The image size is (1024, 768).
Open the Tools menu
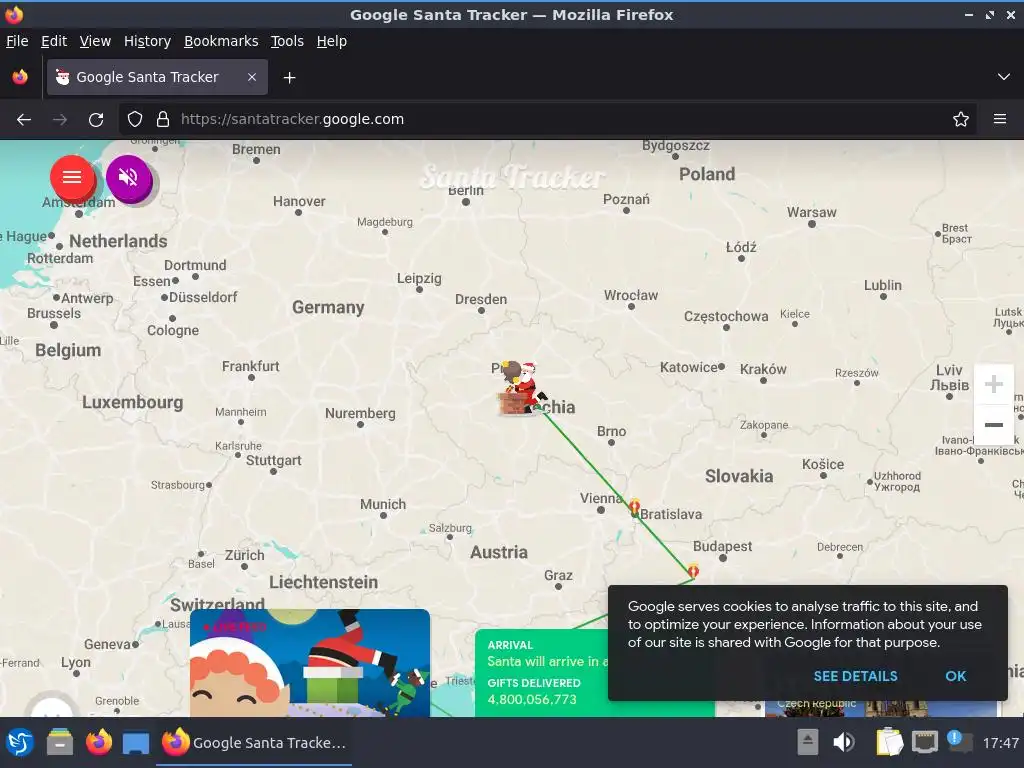[x=287, y=41]
